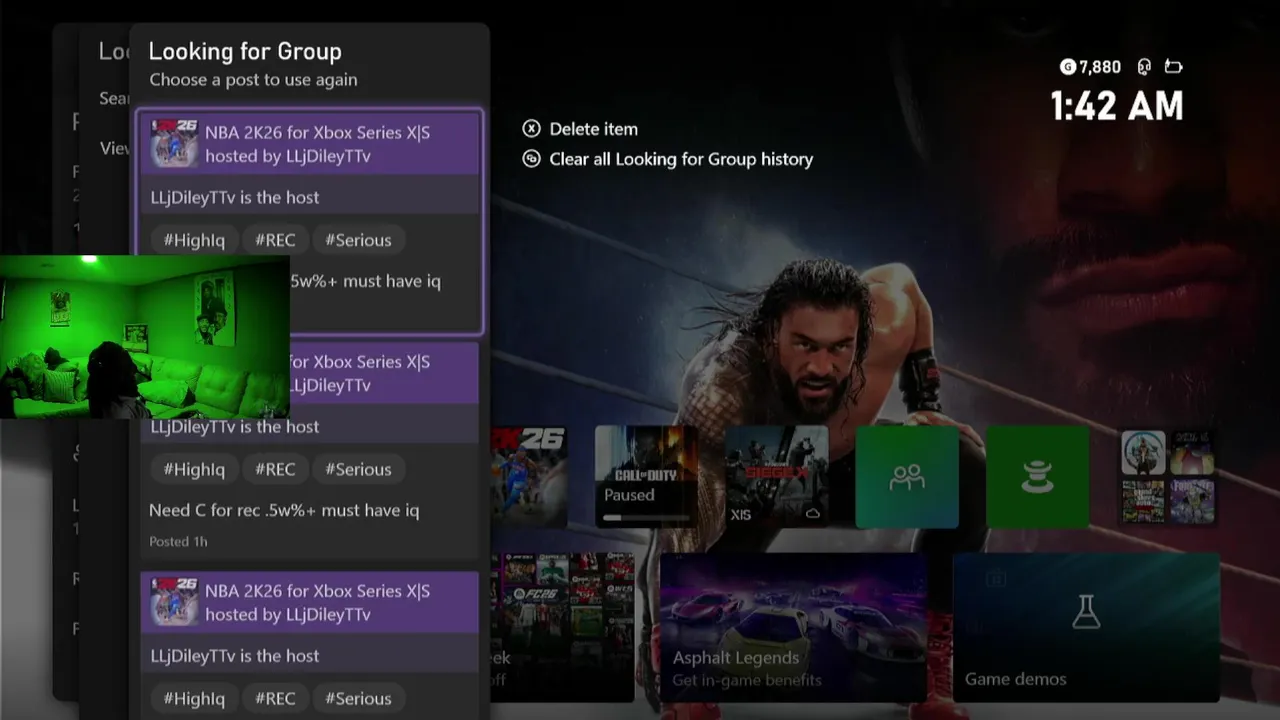The height and width of the screenshot is (720, 1280).
Task: Launch the NBA 2K26 game tile on the dashboard
Action: click(x=529, y=477)
